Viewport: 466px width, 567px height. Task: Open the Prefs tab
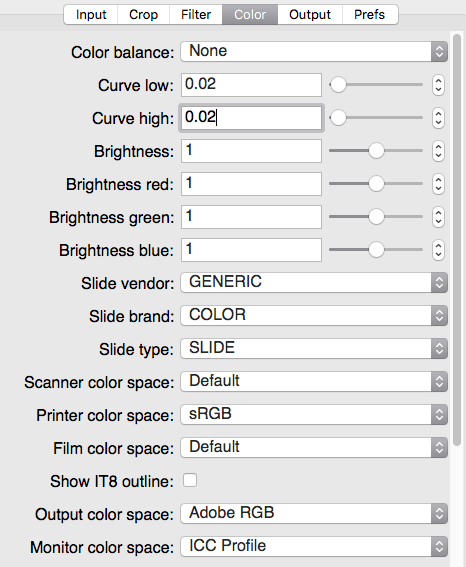(369, 14)
